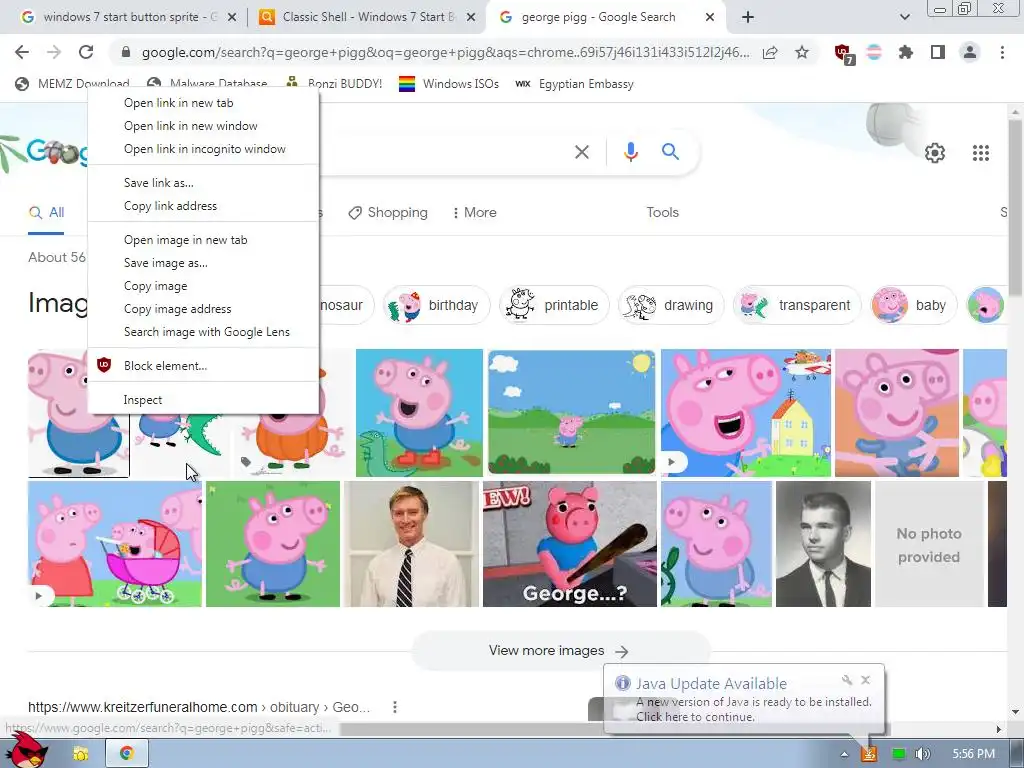Open the Windows ISOs bookmark
Image resolution: width=1024 pixels, height=768 pixels.
[449, 84]
